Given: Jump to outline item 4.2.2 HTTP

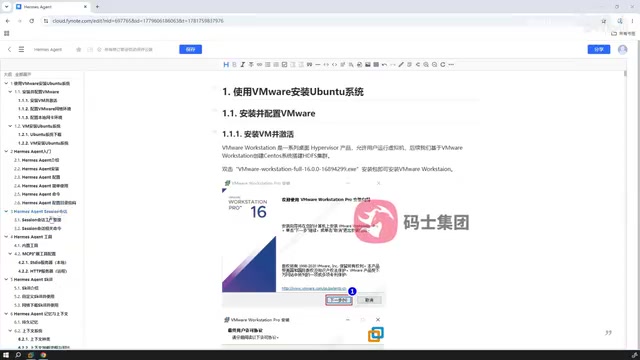Looking at the screenshot, I should [x=42, y=271].
